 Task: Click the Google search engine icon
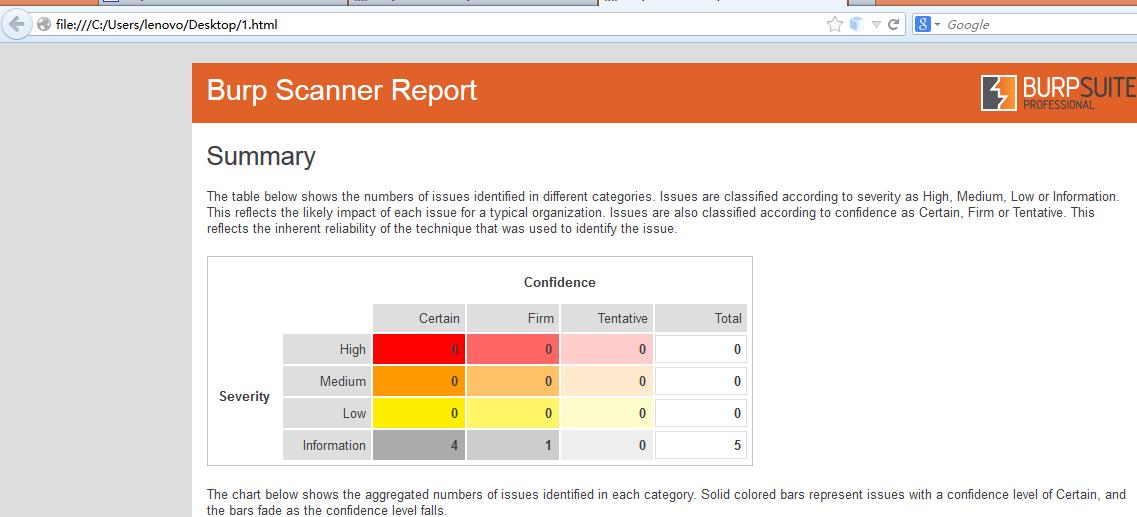point(922,25)
